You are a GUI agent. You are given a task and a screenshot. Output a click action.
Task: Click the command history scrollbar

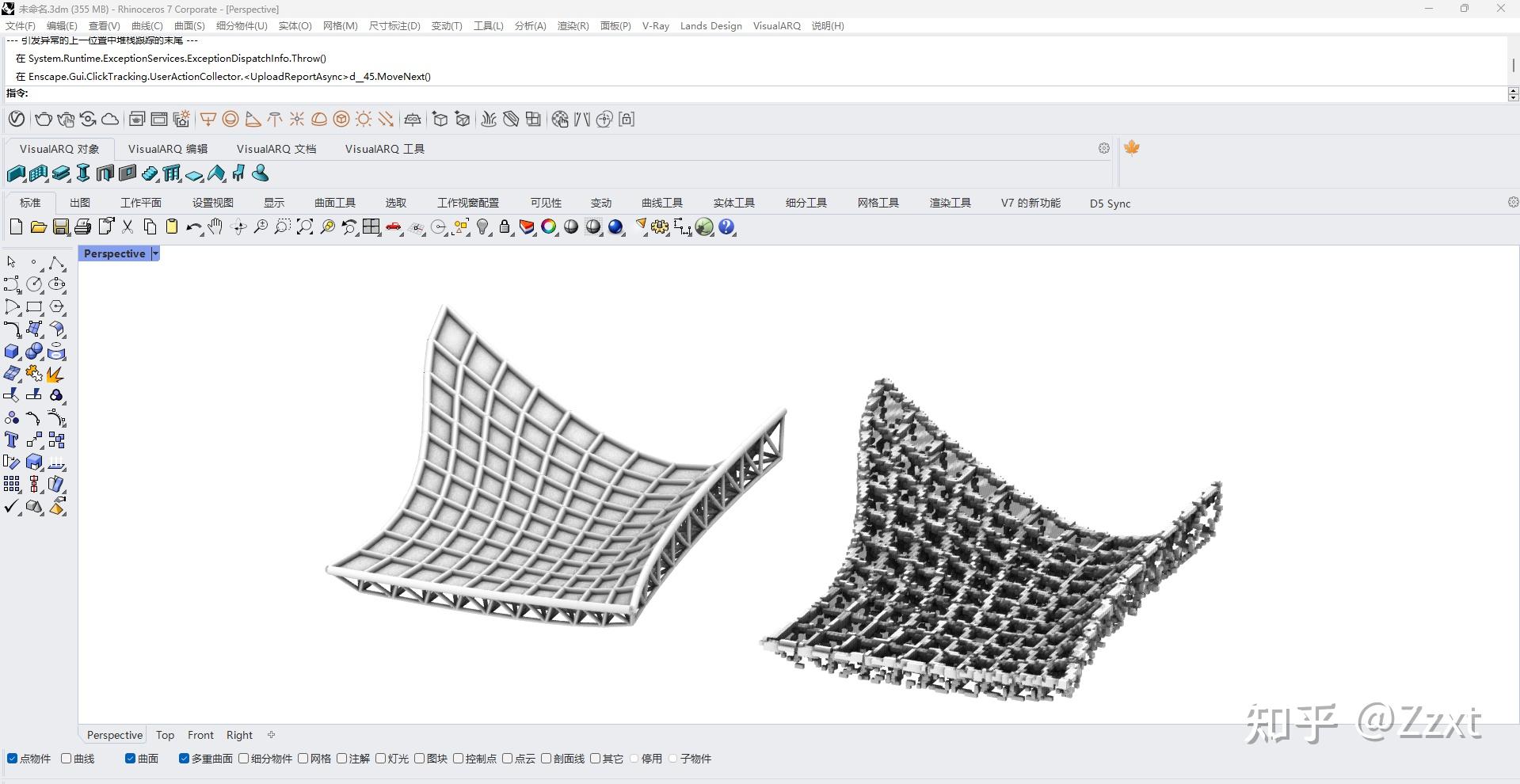pyautogui.click(x=1513, y=65)
